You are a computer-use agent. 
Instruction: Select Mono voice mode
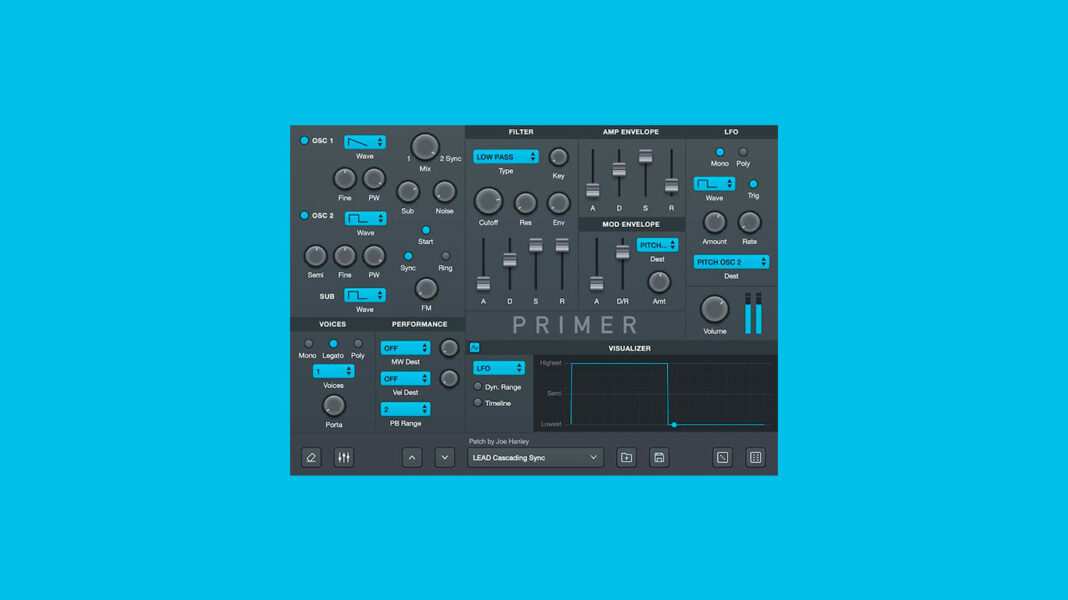[308, 344]
